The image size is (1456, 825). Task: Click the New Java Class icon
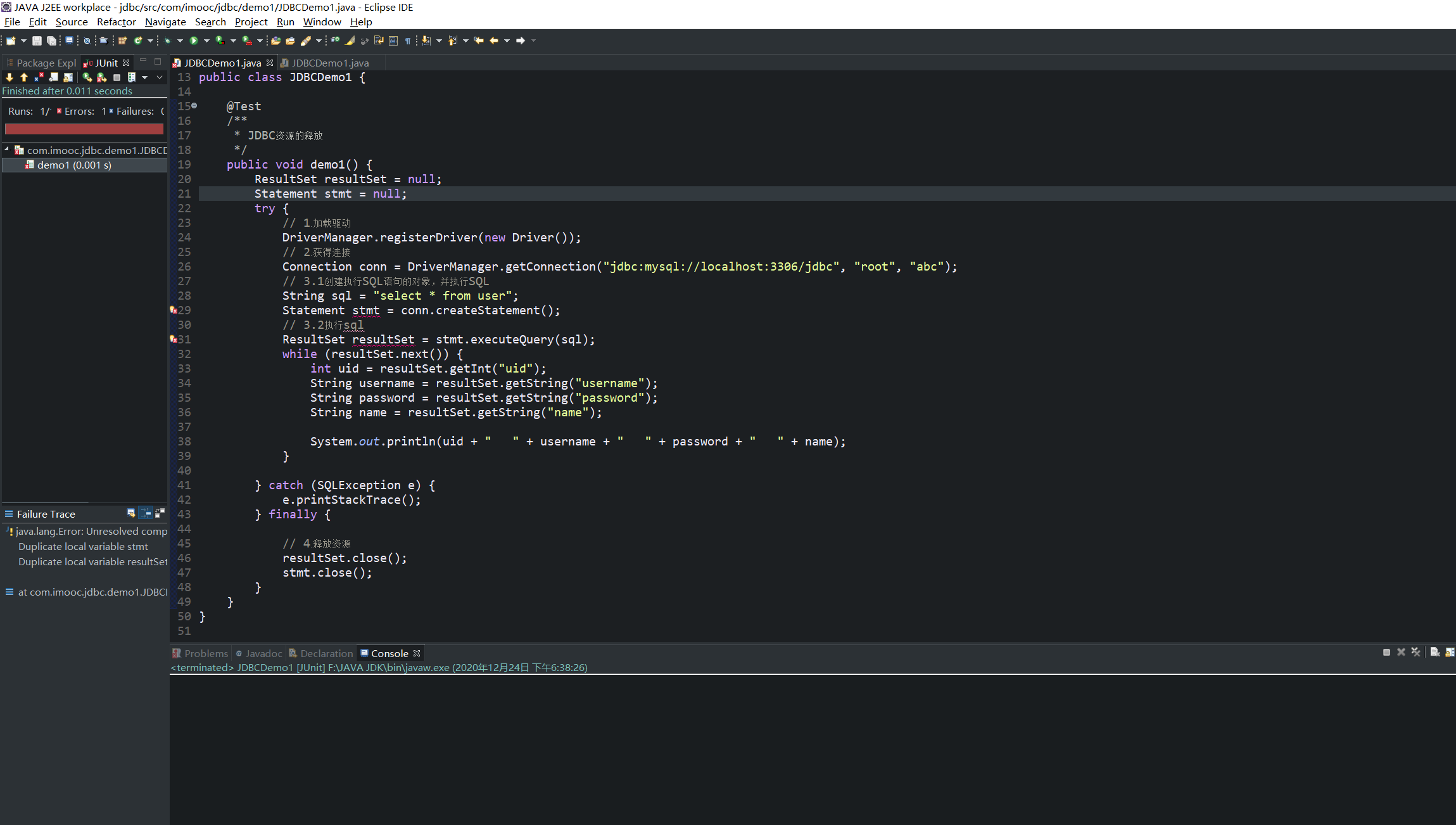138,41
